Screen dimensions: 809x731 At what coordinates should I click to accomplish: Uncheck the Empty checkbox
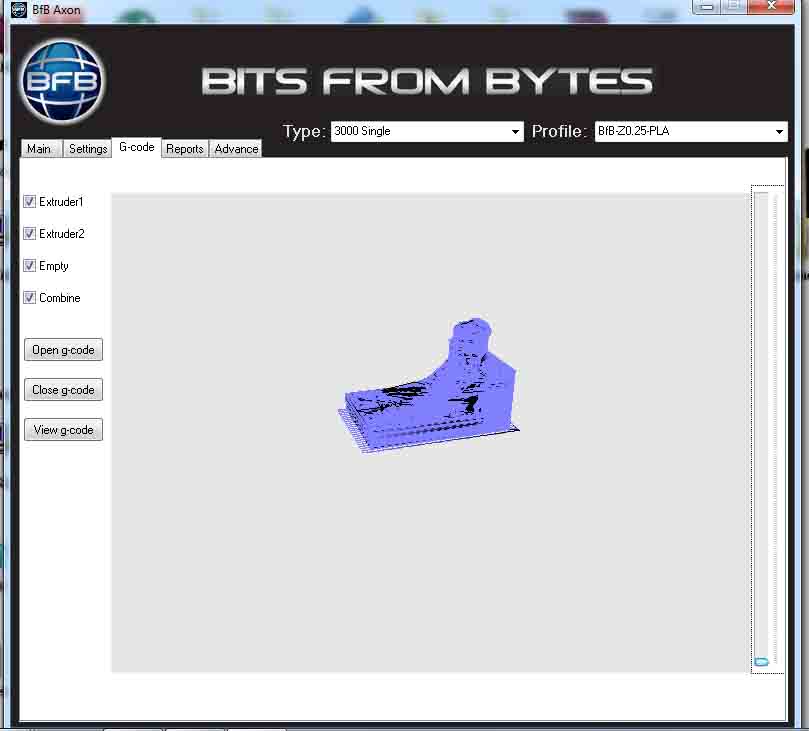coord(29,265)
